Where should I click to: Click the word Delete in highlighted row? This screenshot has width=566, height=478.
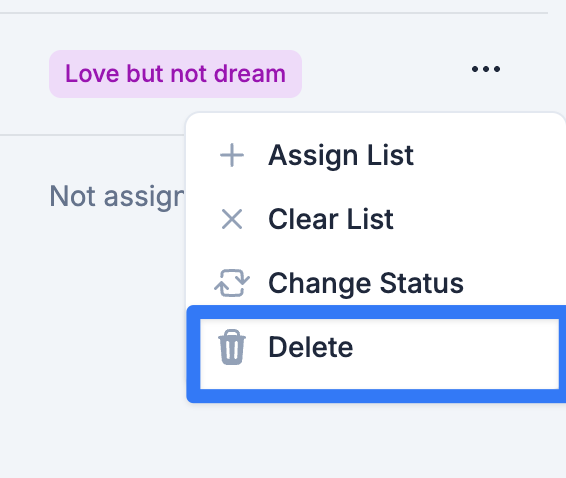tap(310, 347)
